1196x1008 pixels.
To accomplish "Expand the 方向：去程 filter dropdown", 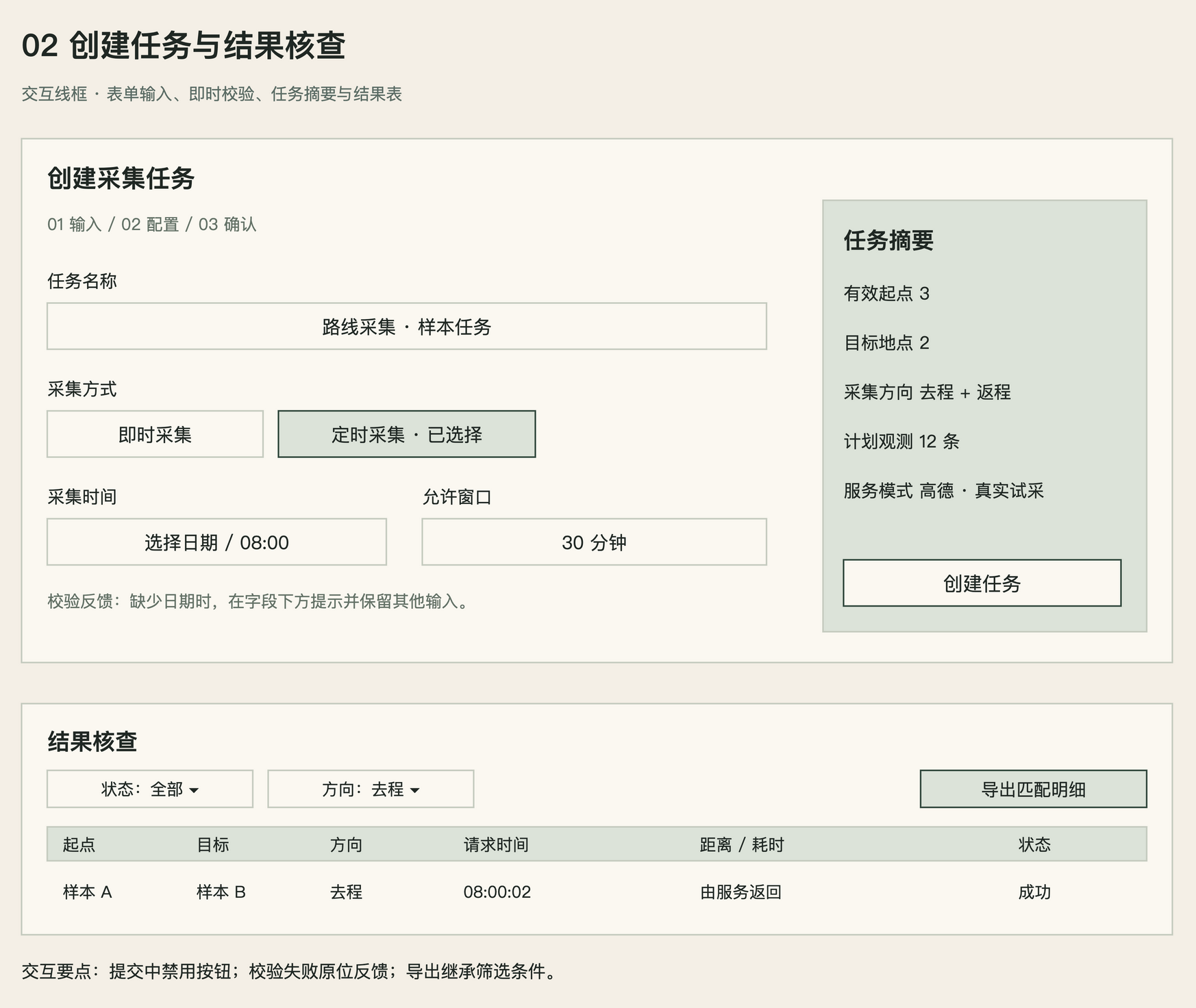I will 371,789.
